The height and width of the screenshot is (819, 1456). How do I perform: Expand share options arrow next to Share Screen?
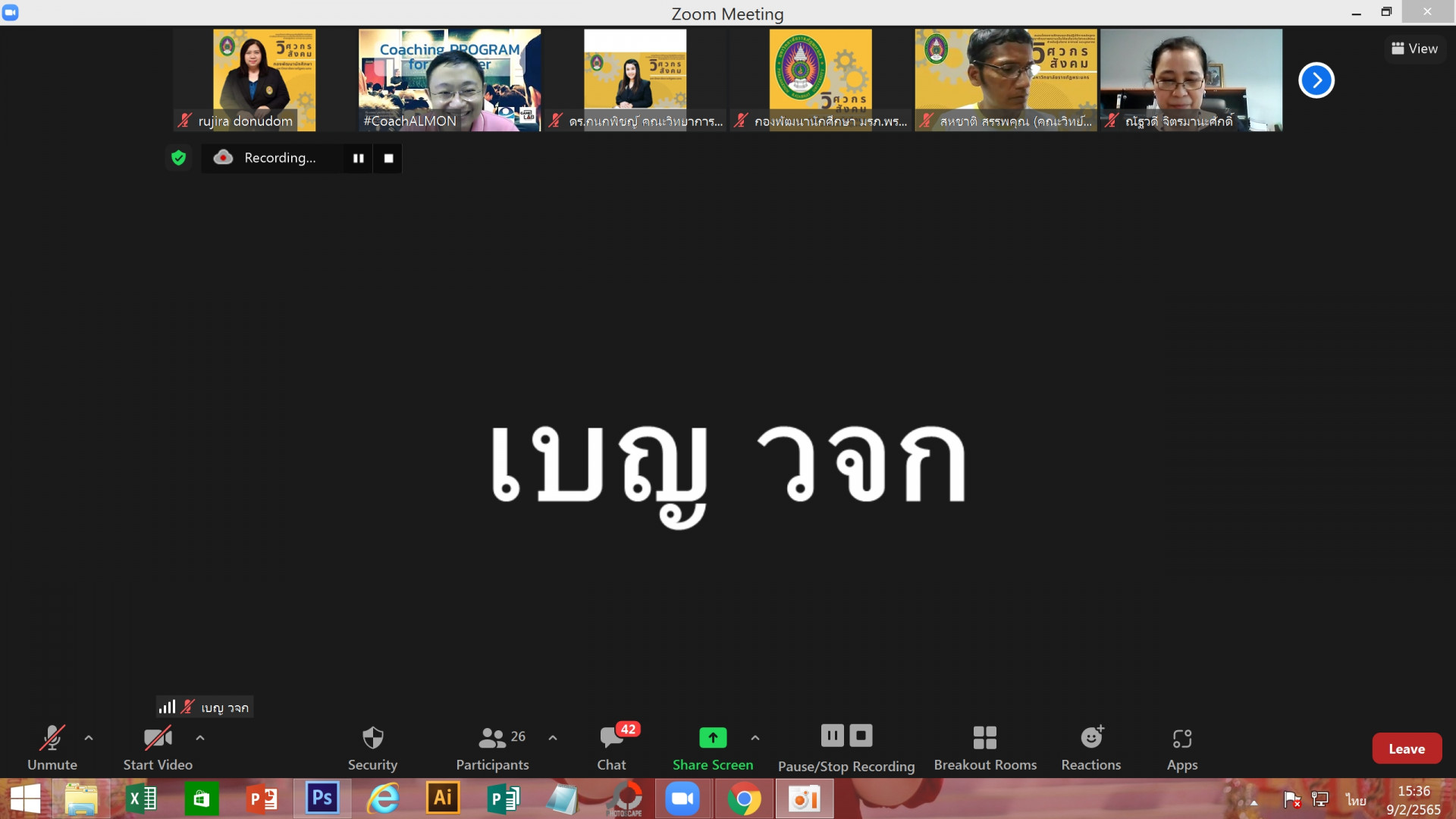[755, 738]
